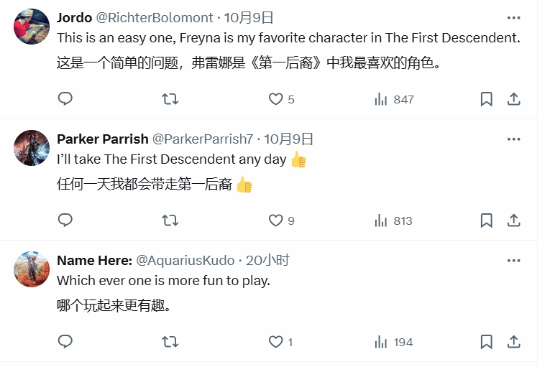
Task: Retweet Jordo's post about Freyna
Action: (170, 99)
